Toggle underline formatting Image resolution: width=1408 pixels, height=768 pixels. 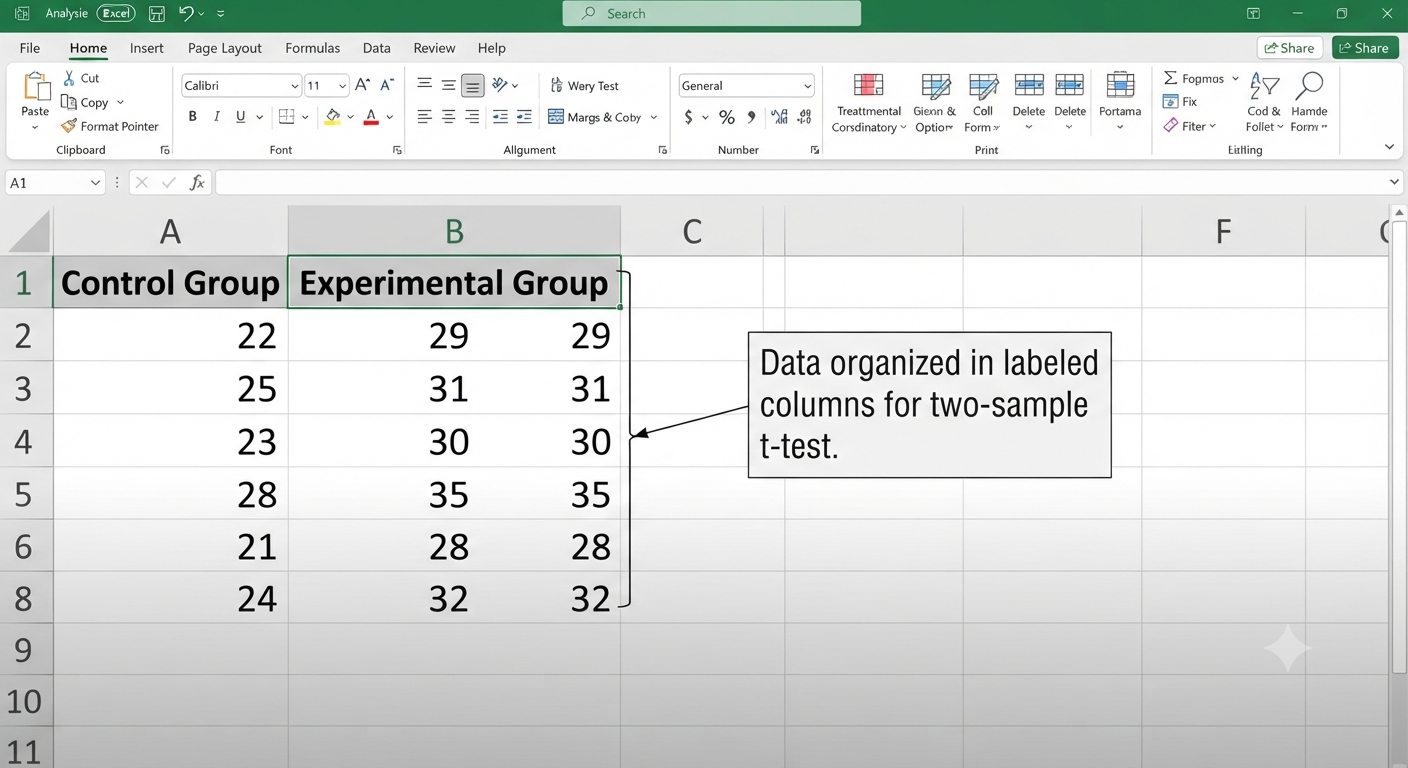(240, 117)
